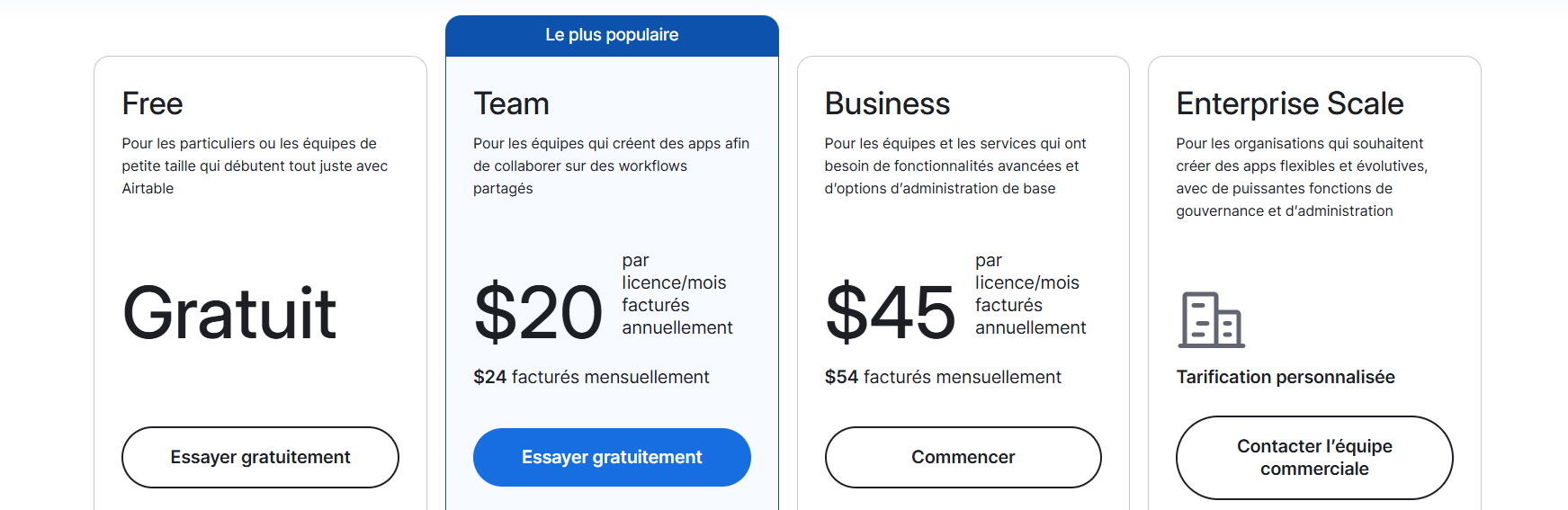Click the building icon in Enterprise Scale
Image resolution: width=1568 pixels, height=510 pixels.
(1211, 320)
